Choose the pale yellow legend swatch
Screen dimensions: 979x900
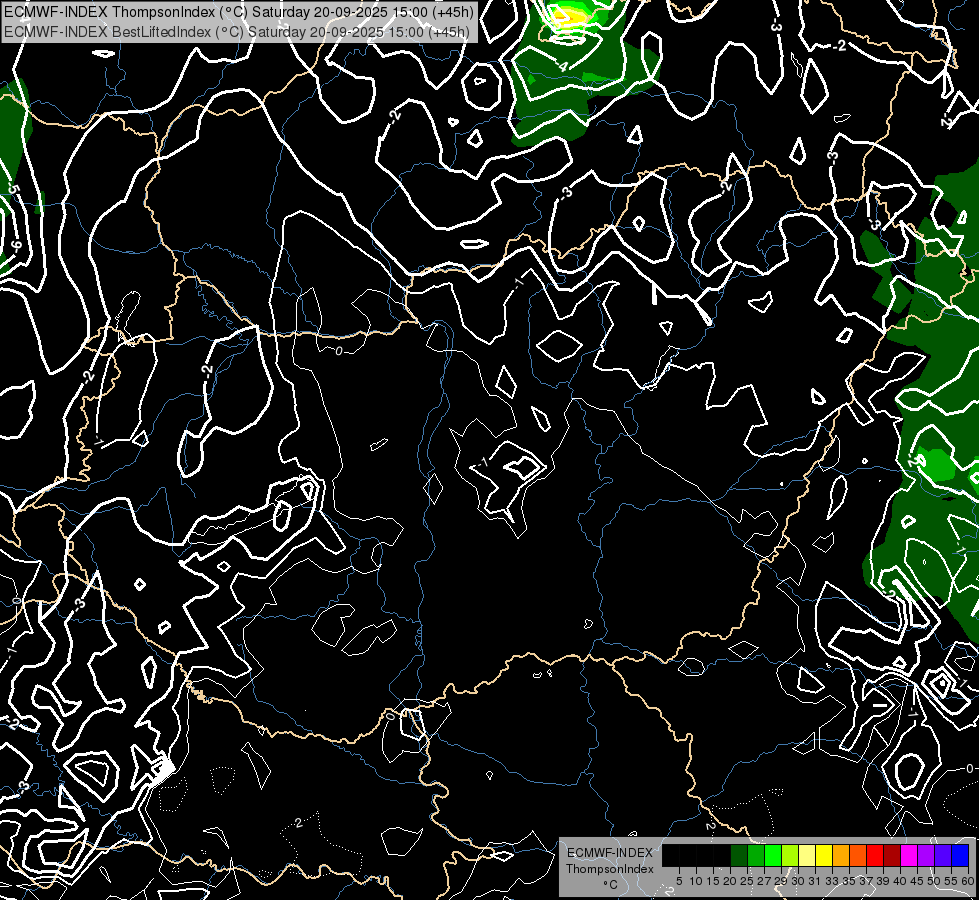pyautogui.click(x=807, y=855)
